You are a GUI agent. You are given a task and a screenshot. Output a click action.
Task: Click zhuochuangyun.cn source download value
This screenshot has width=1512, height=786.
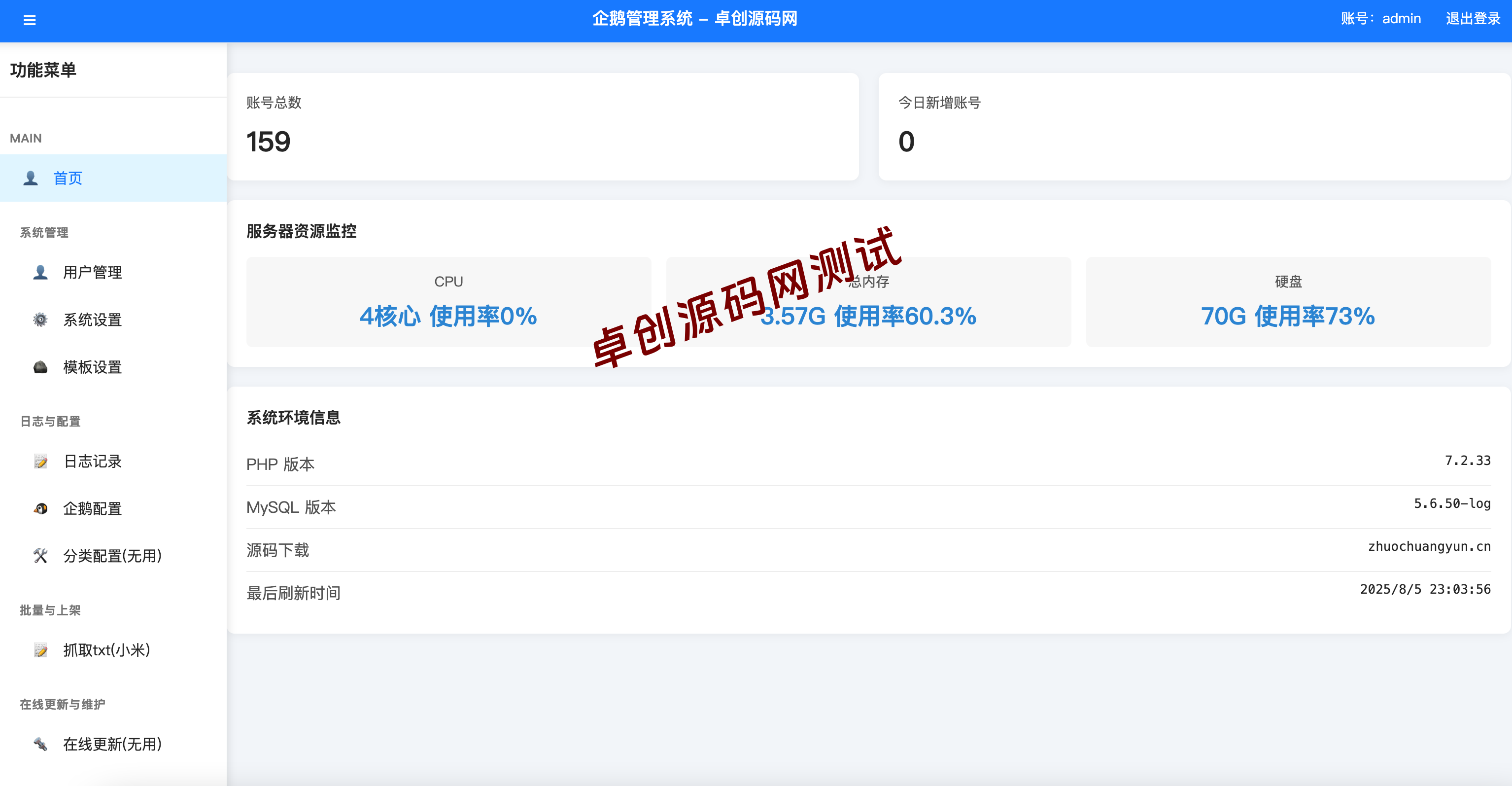pyautogui.click(x=1429, y=546)
